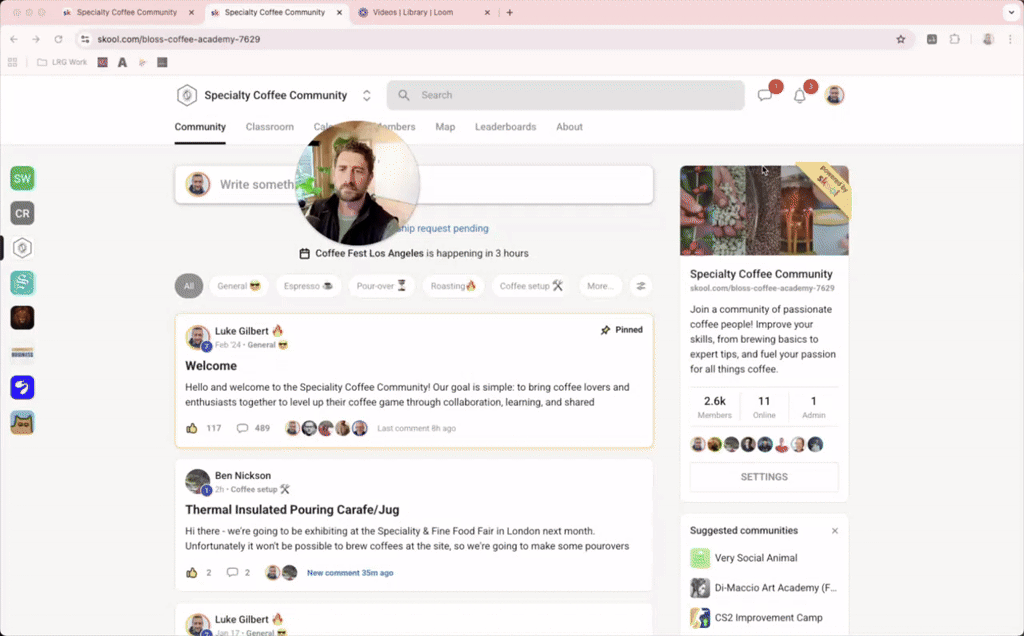Close the Suggested communities panel
The width and height of the screenshot is (1024, 636).
tap(835, 531)
